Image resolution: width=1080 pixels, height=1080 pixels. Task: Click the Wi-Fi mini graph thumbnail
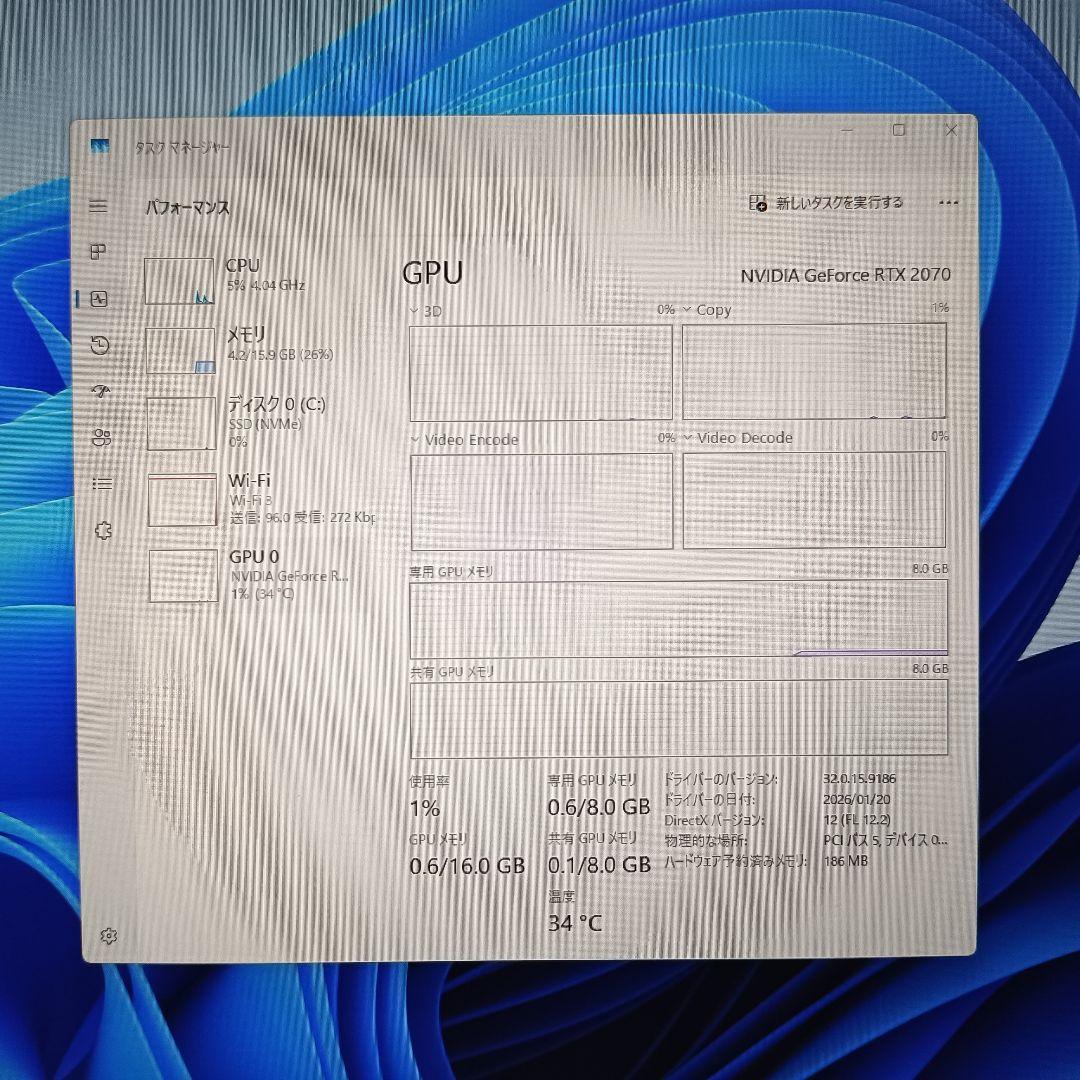[183, 500]
